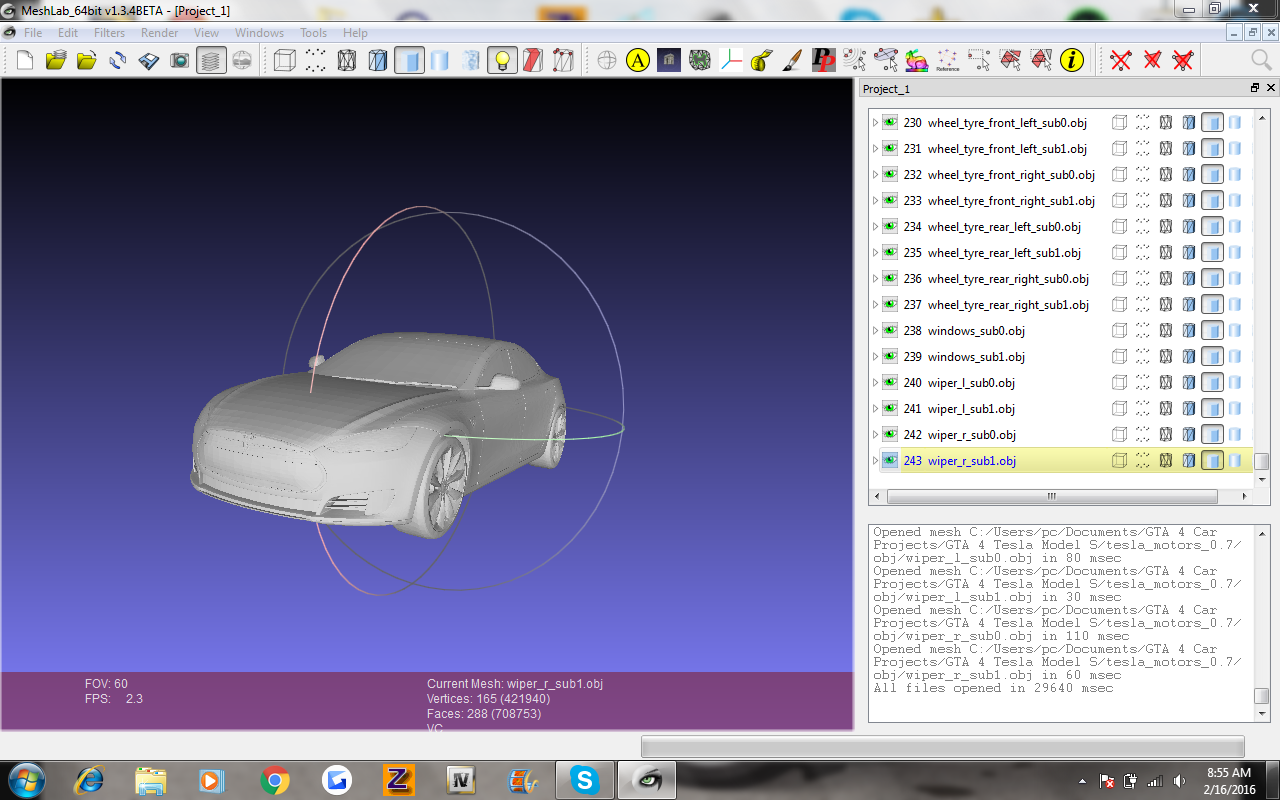Open the Measuring tool with tape icon
The image size is (1280, 800).
point(760,61)
